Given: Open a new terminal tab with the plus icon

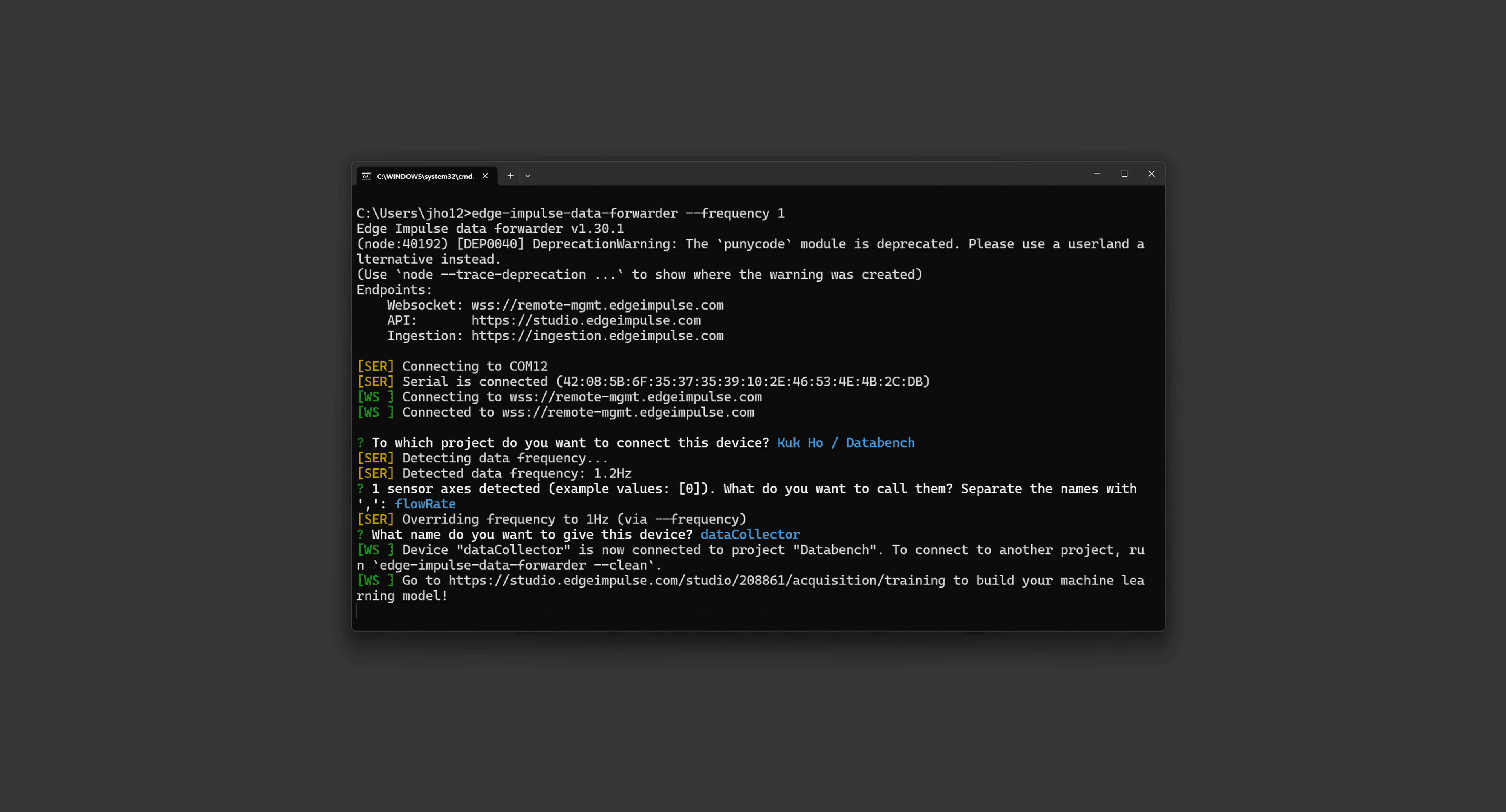Looking at the screenshot, I should (510, 175).
